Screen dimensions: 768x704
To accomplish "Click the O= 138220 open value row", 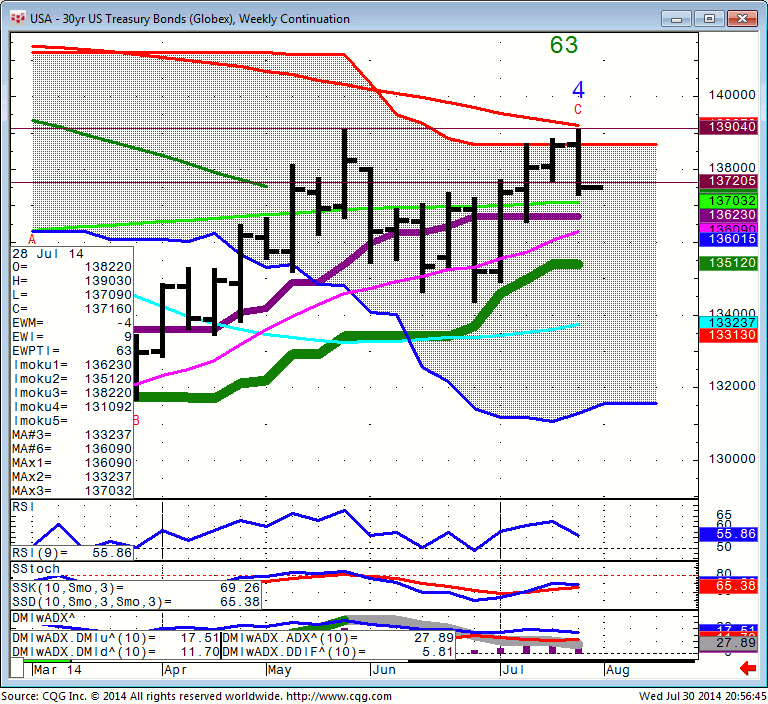I will coord(72,267).
